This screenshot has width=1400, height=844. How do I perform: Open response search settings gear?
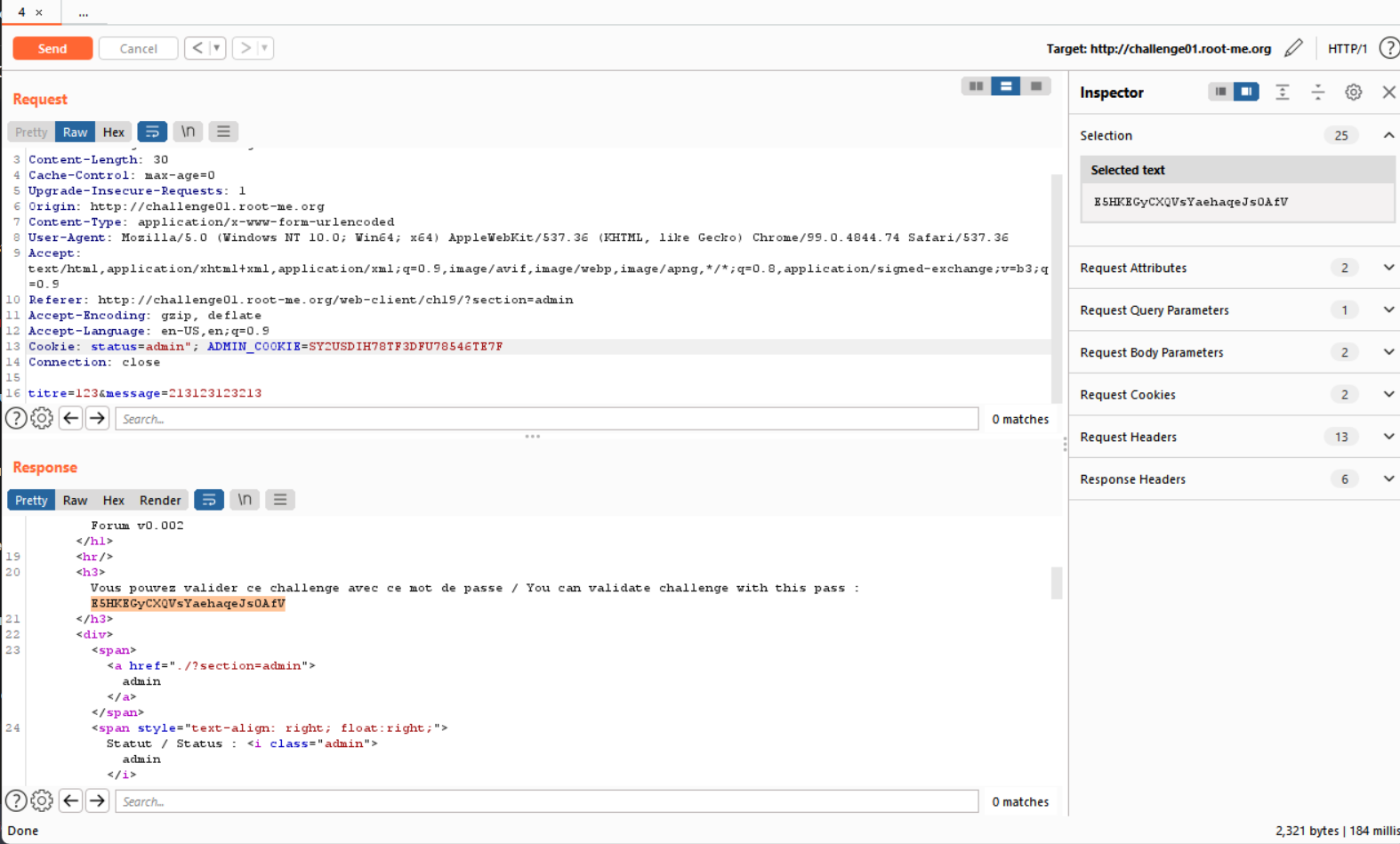point(42,800)
